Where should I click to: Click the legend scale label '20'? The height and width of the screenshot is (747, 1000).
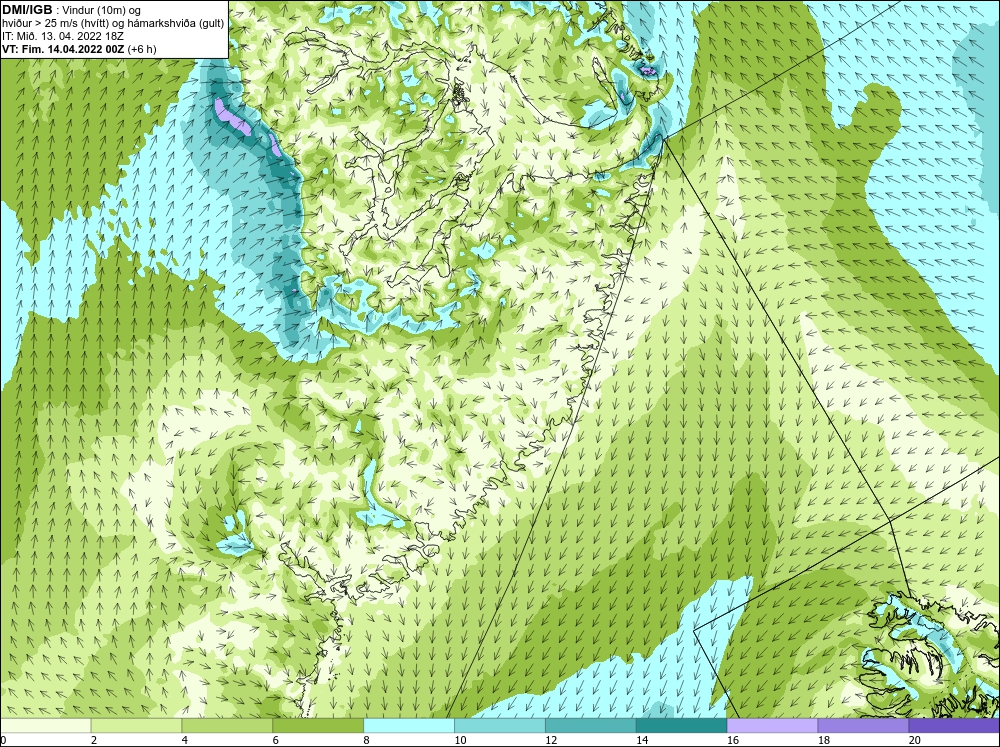pos(915,740)
